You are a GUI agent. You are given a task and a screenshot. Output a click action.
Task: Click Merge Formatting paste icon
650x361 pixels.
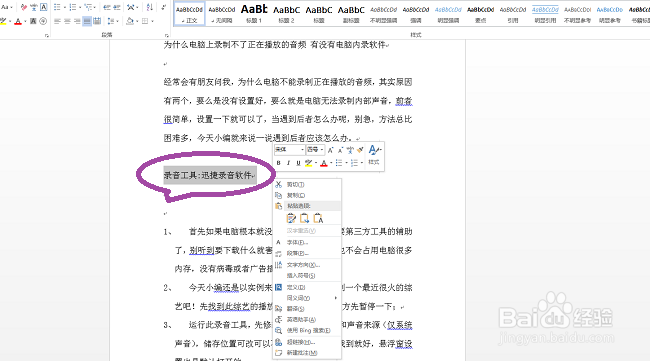click(305, 218)
